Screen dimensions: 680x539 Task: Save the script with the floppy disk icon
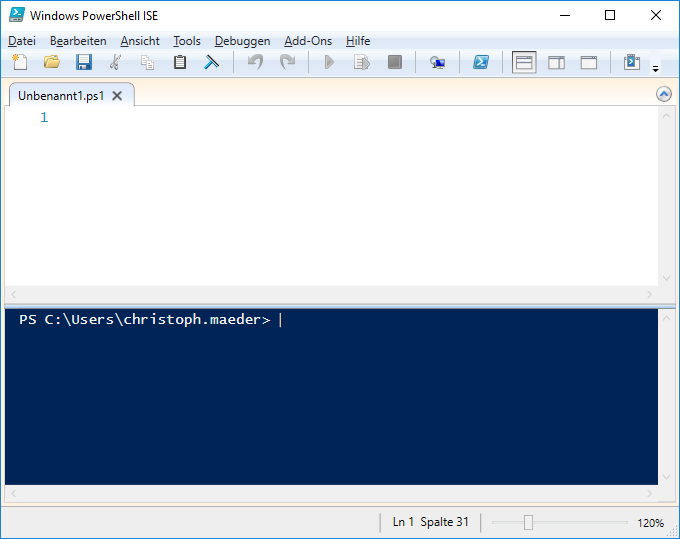(x=84, y=62)
